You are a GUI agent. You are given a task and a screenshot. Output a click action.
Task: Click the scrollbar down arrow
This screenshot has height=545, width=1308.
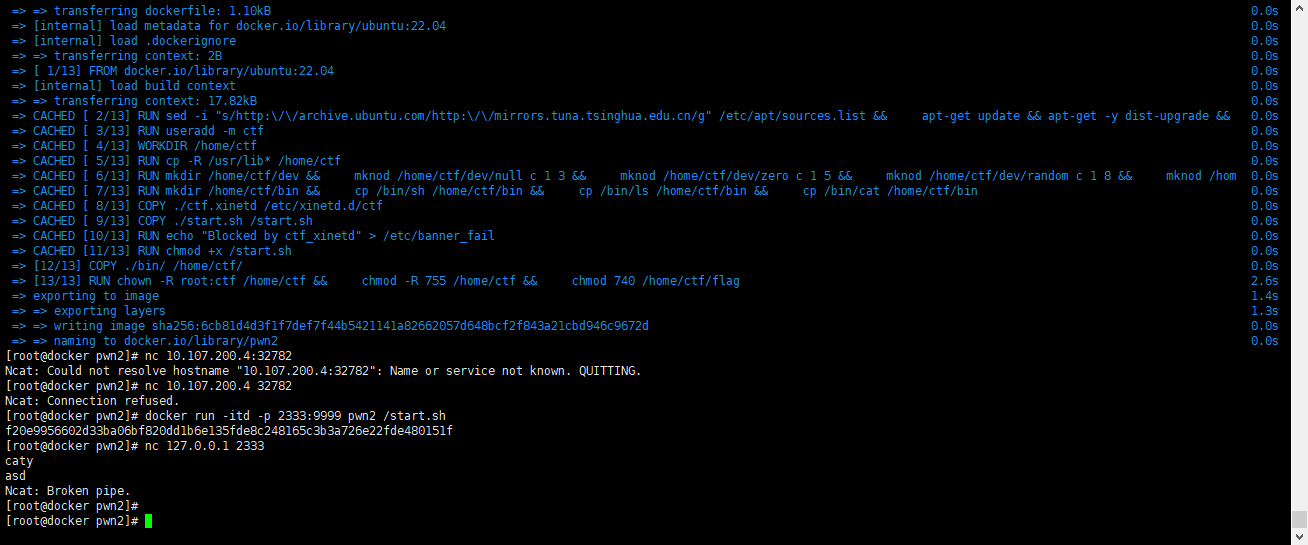[1299, 537]
